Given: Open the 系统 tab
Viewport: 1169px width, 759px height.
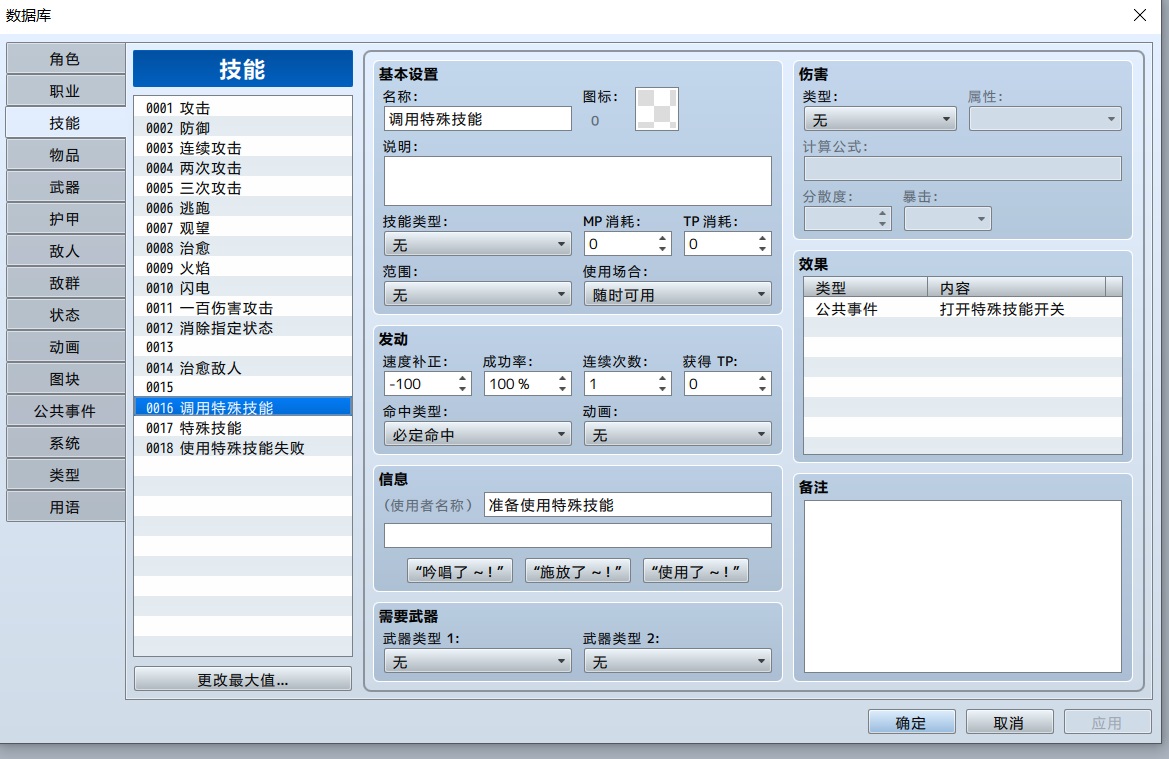Looking at the screenshot, I should coord(65,443).
